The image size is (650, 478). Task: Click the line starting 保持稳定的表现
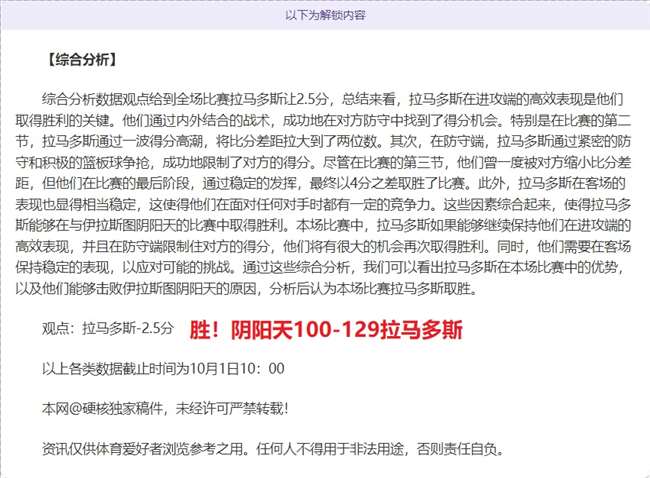(321, 267)
